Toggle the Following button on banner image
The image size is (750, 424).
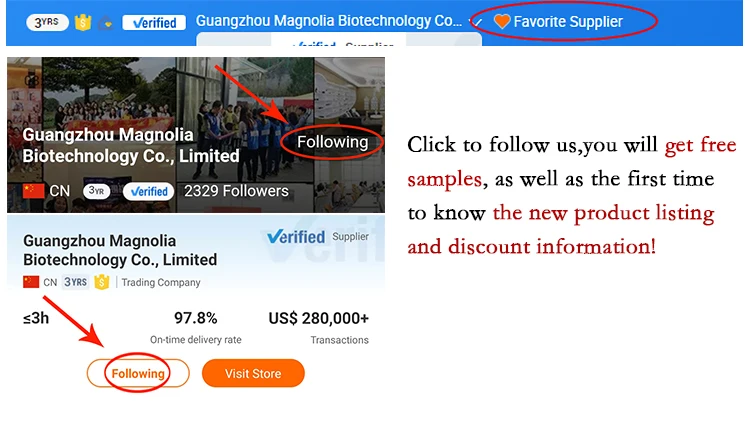332,142
